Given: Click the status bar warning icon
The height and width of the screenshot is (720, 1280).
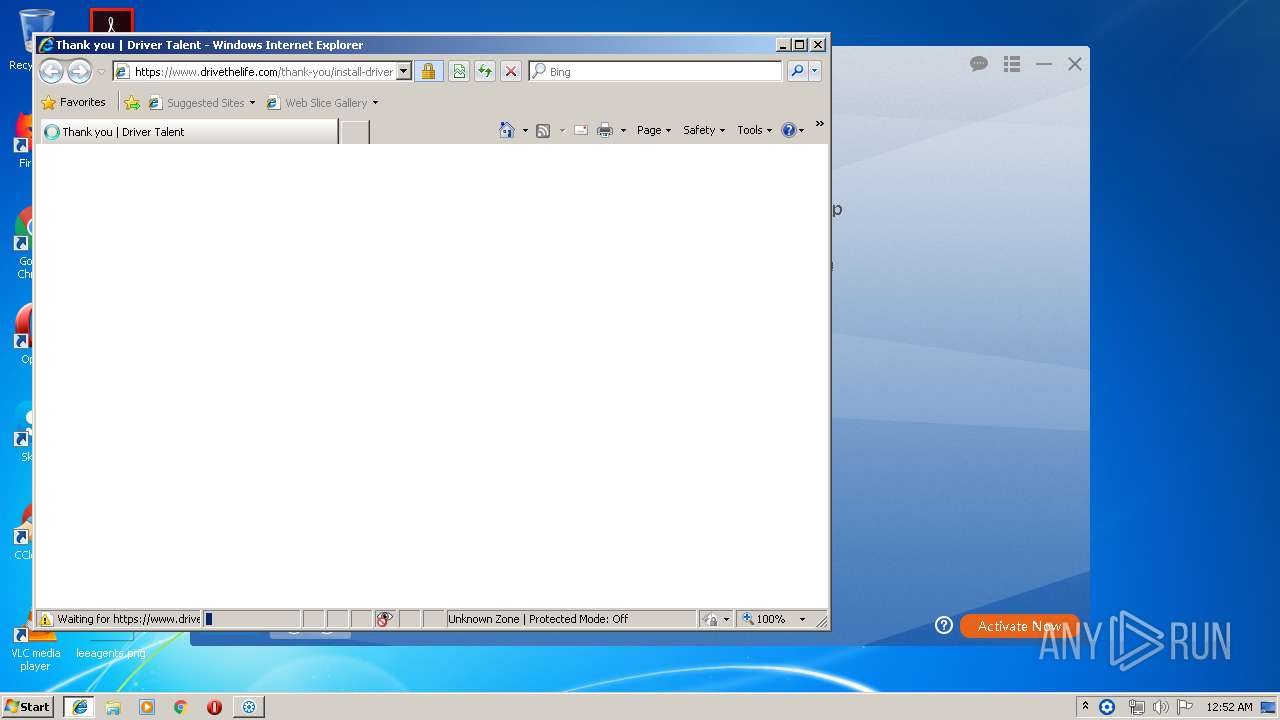Looking at the screenshot, I should (45, 619).
